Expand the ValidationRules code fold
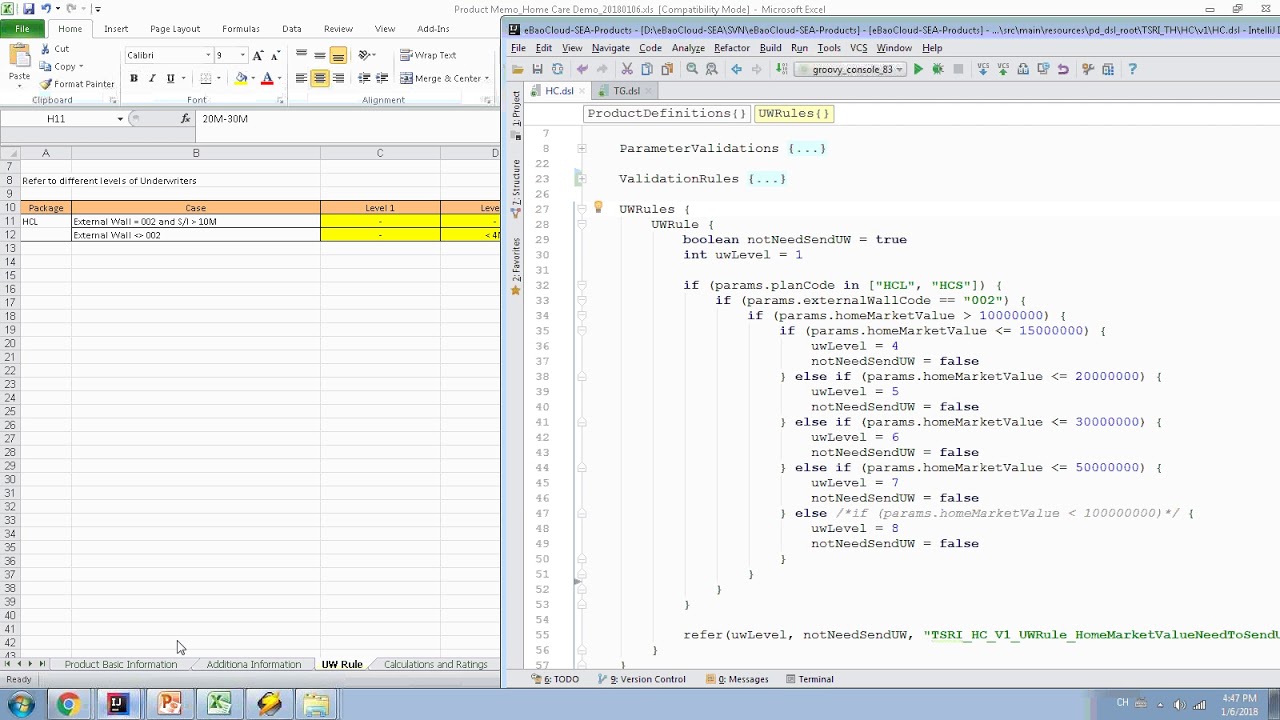This screenshot has width=1280, height=720. pos(581,179)
